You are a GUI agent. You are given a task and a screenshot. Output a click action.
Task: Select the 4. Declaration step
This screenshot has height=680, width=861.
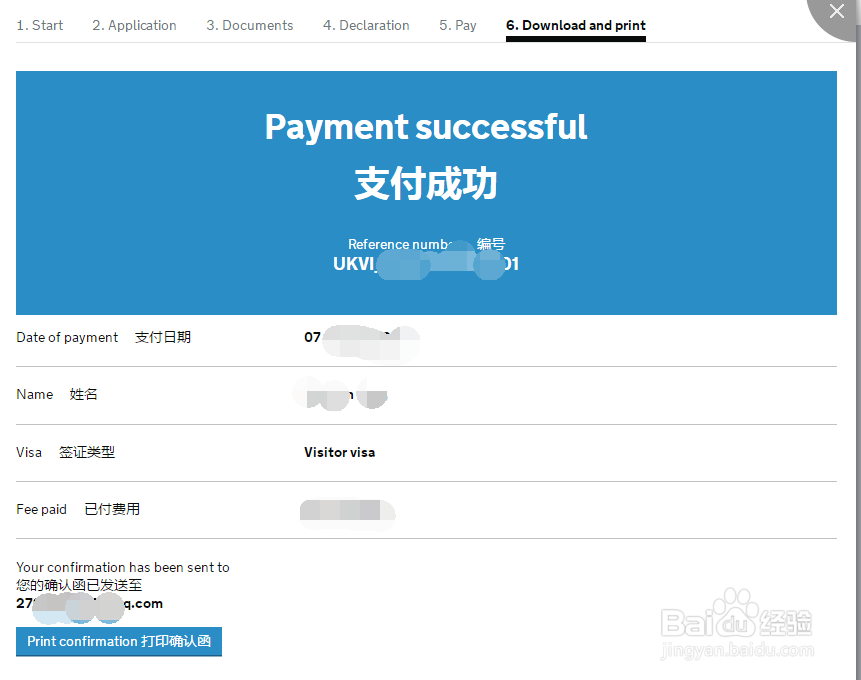(x=366, y=25)
